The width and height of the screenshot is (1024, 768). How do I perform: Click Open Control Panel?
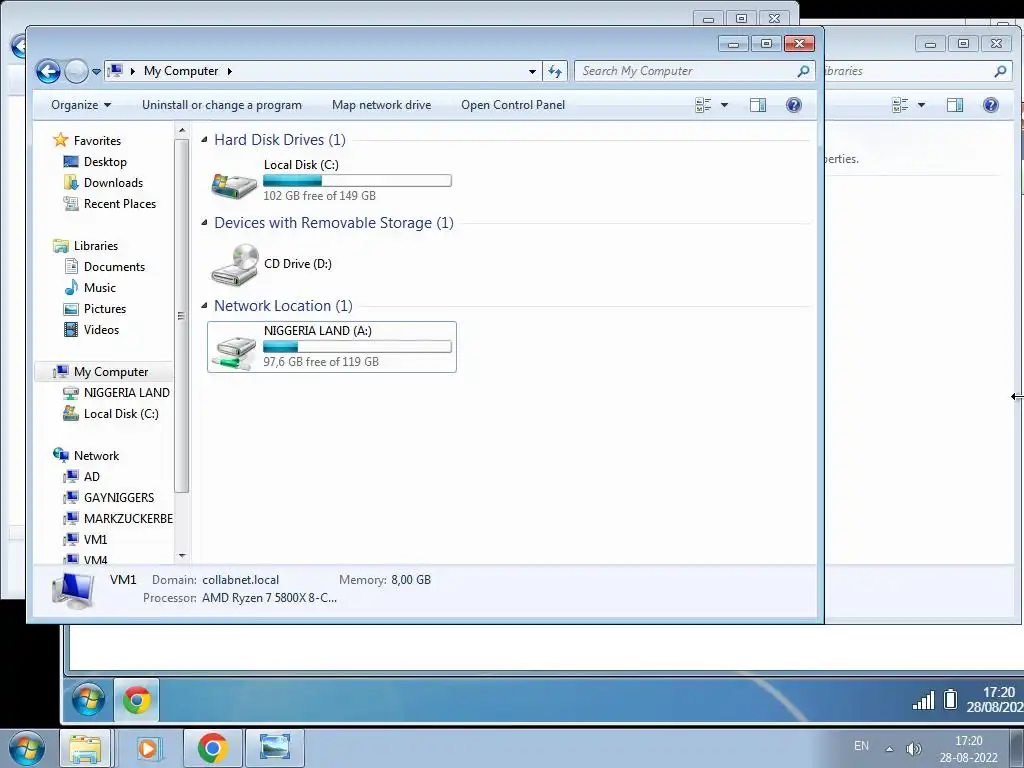513,105
